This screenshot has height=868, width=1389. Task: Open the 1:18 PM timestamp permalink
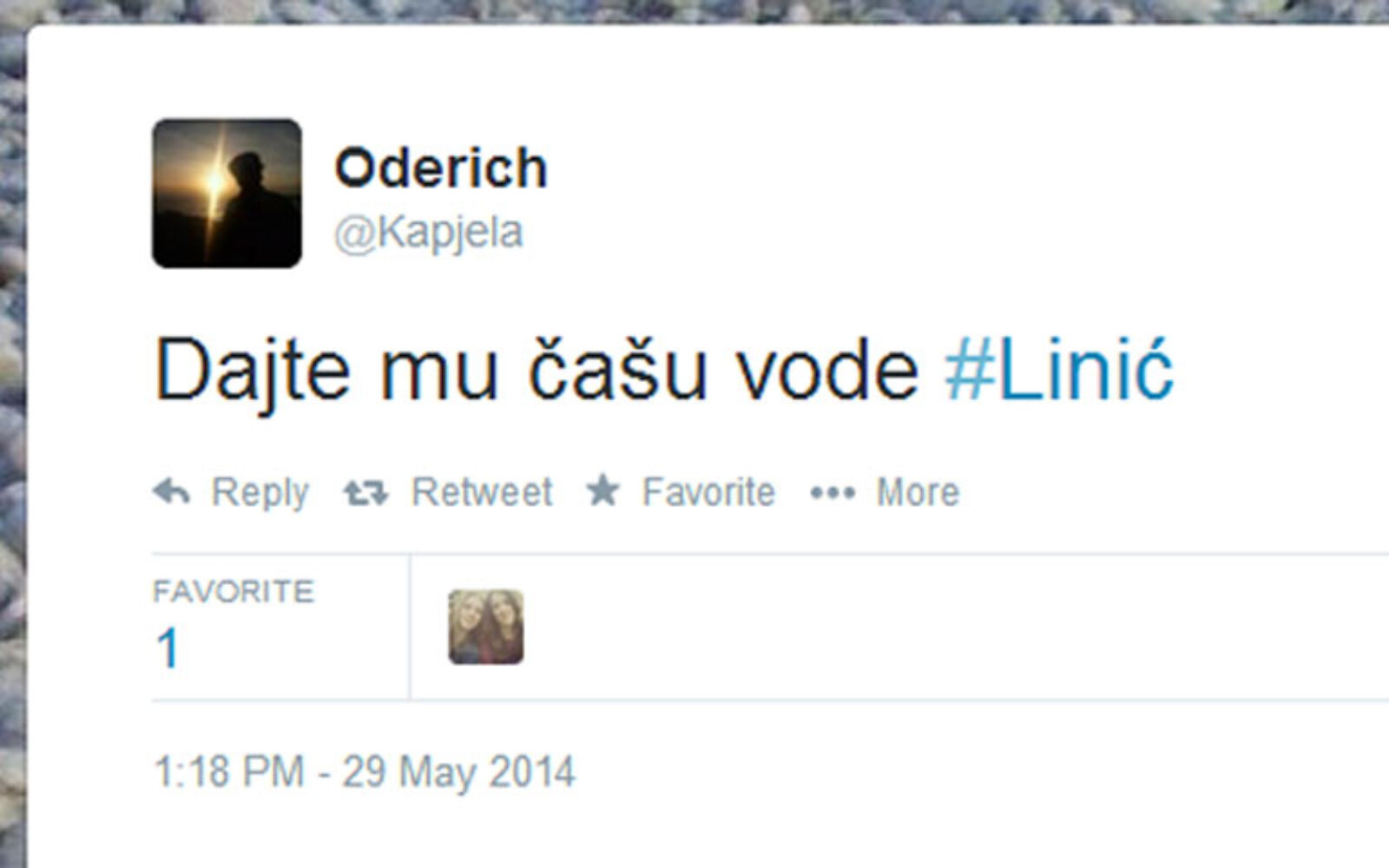tap(229, 772)
